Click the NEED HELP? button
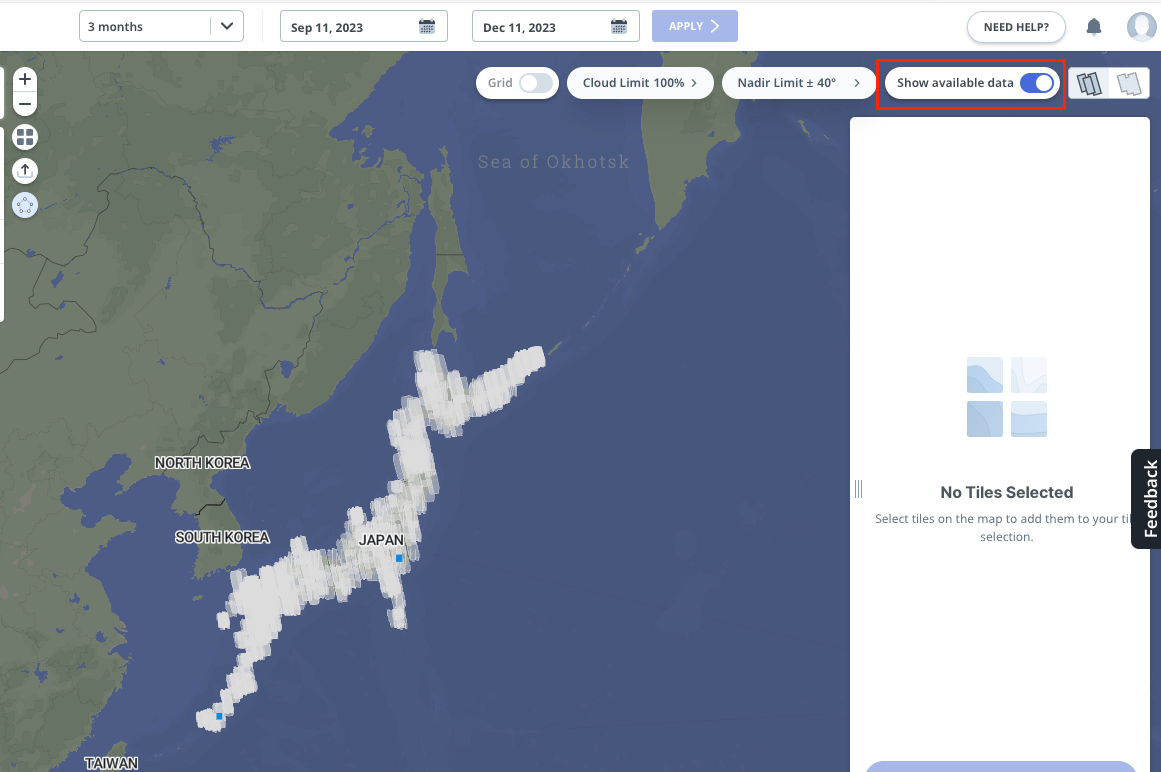This screenshot has height=772, width=1161. coord(1016,27)
